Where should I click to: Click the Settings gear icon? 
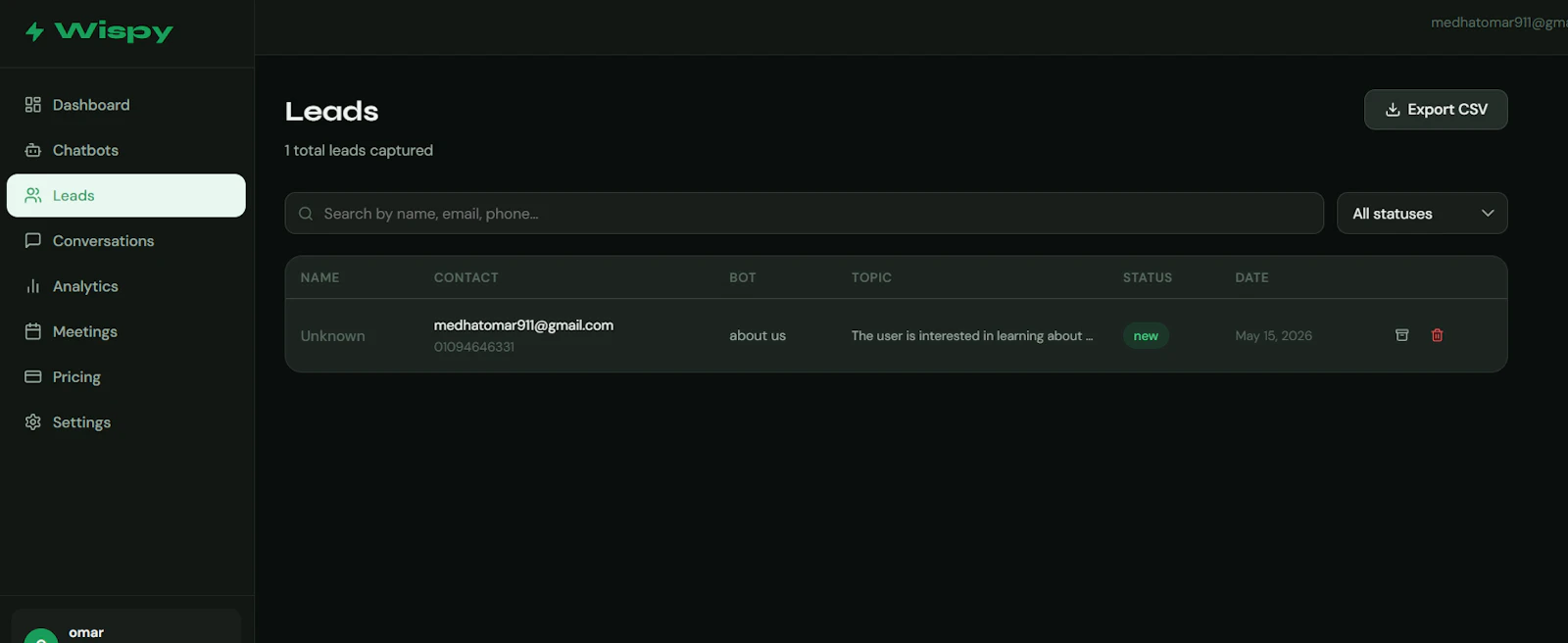(x=33, y=421)
